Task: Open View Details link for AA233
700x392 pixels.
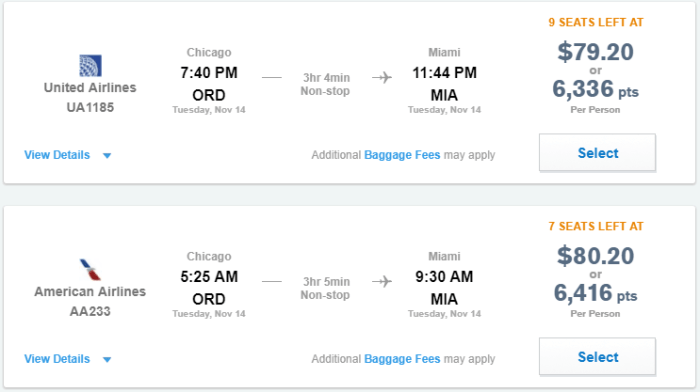Action: (x=57, y=359)
